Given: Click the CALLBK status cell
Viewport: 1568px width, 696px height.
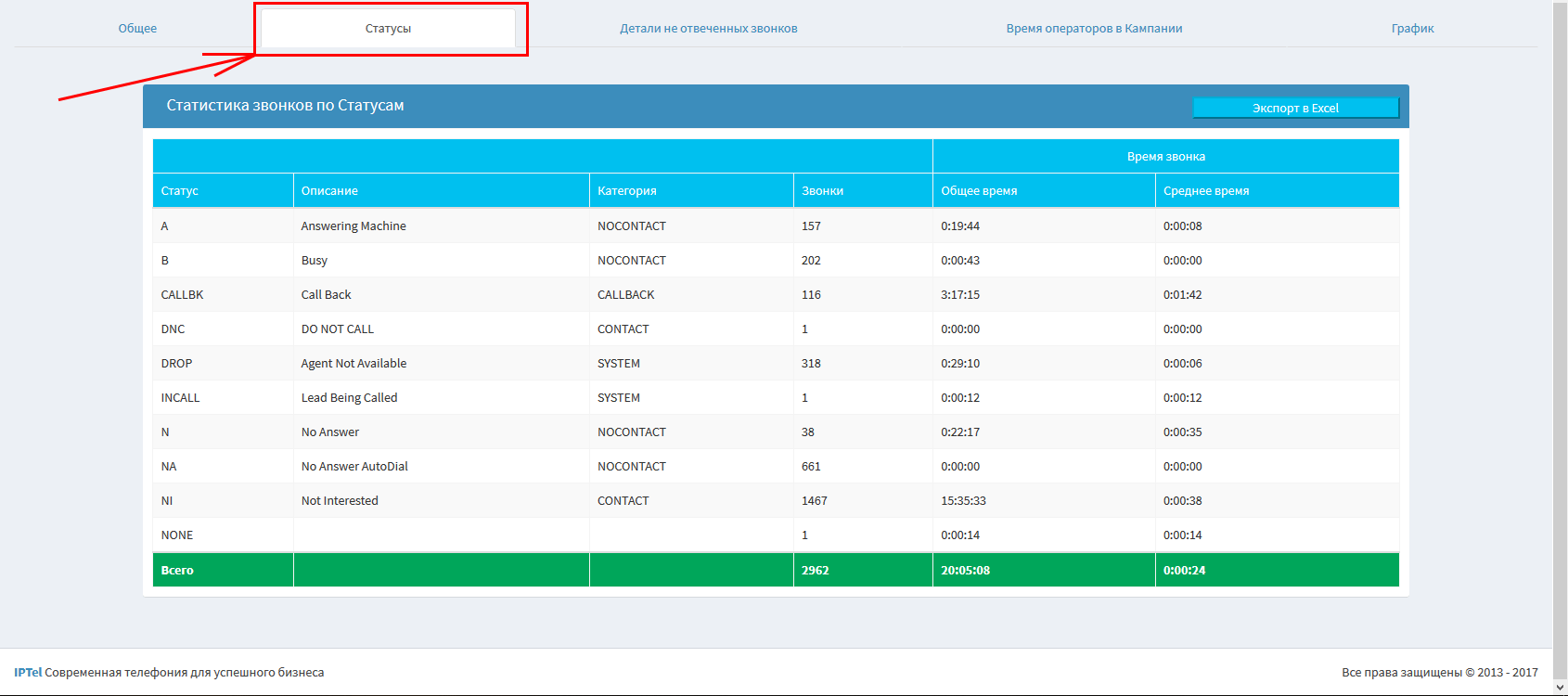Looking at the screenshot, I should pyautogui.click(x=223, y=294).
